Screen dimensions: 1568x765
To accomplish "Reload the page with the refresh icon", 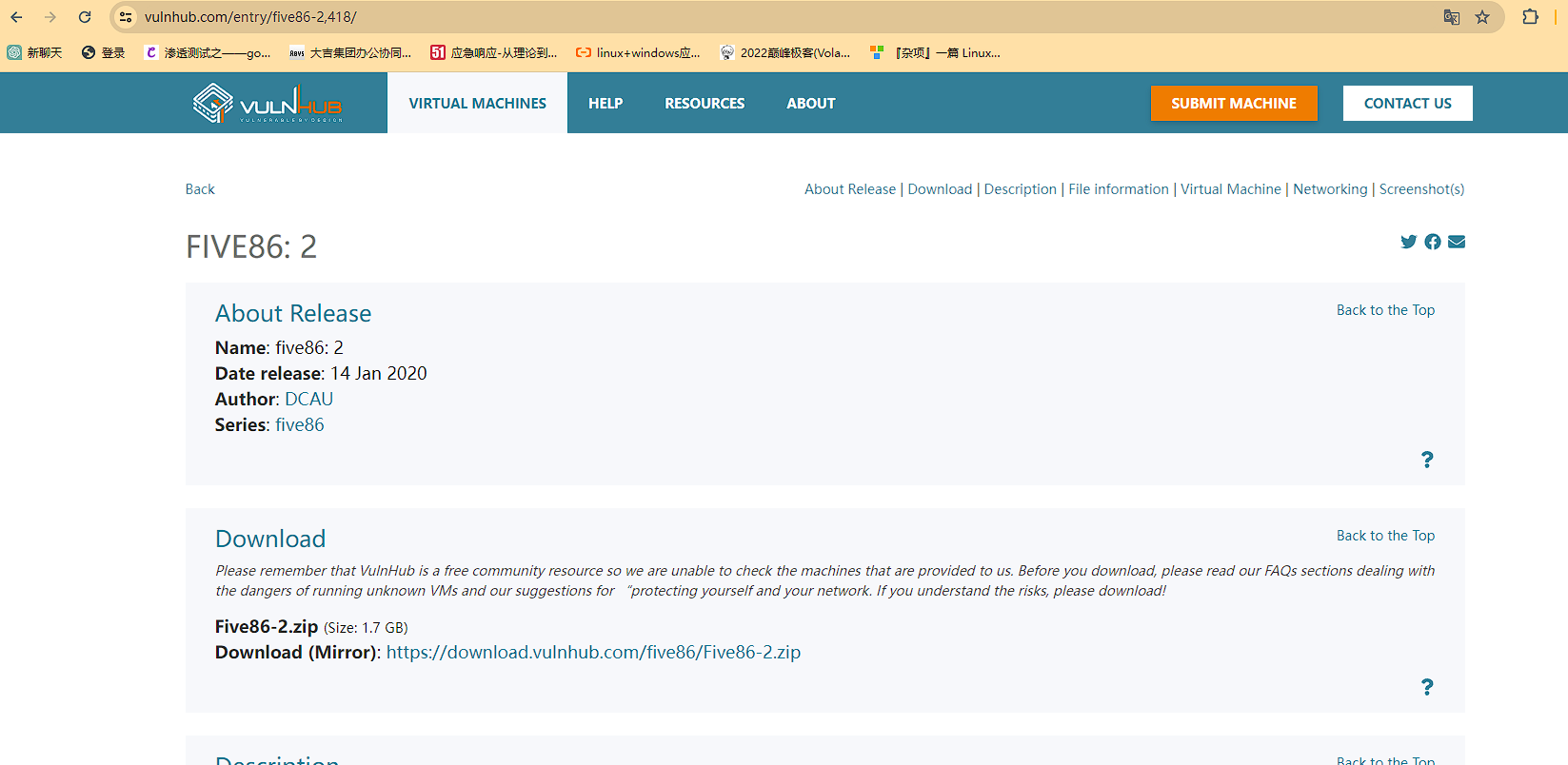I will coord(85,17).
